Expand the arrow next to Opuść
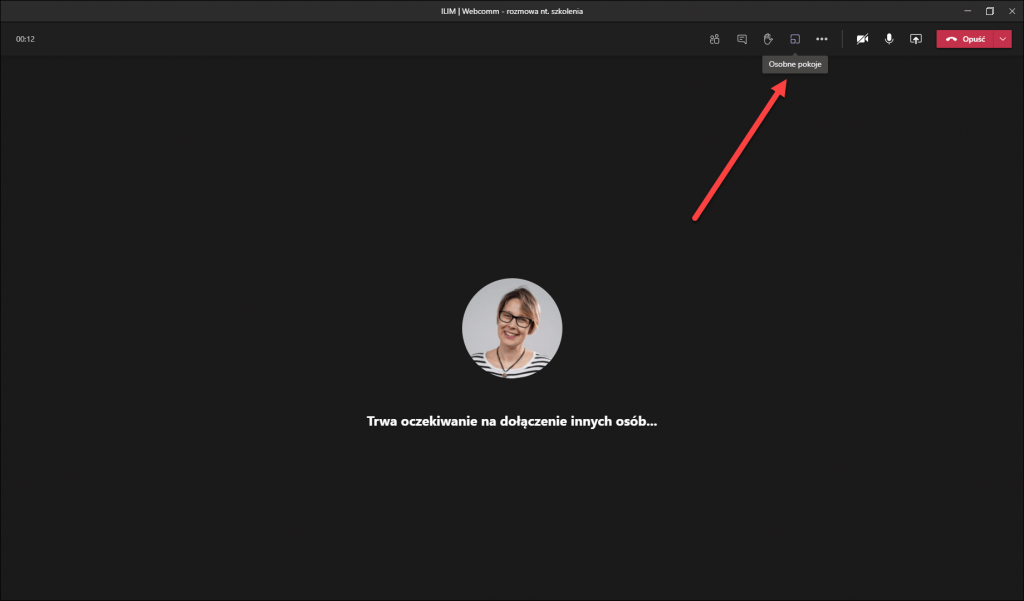This screenshot has width=1024, height=601. click(x=1004, y=39)
